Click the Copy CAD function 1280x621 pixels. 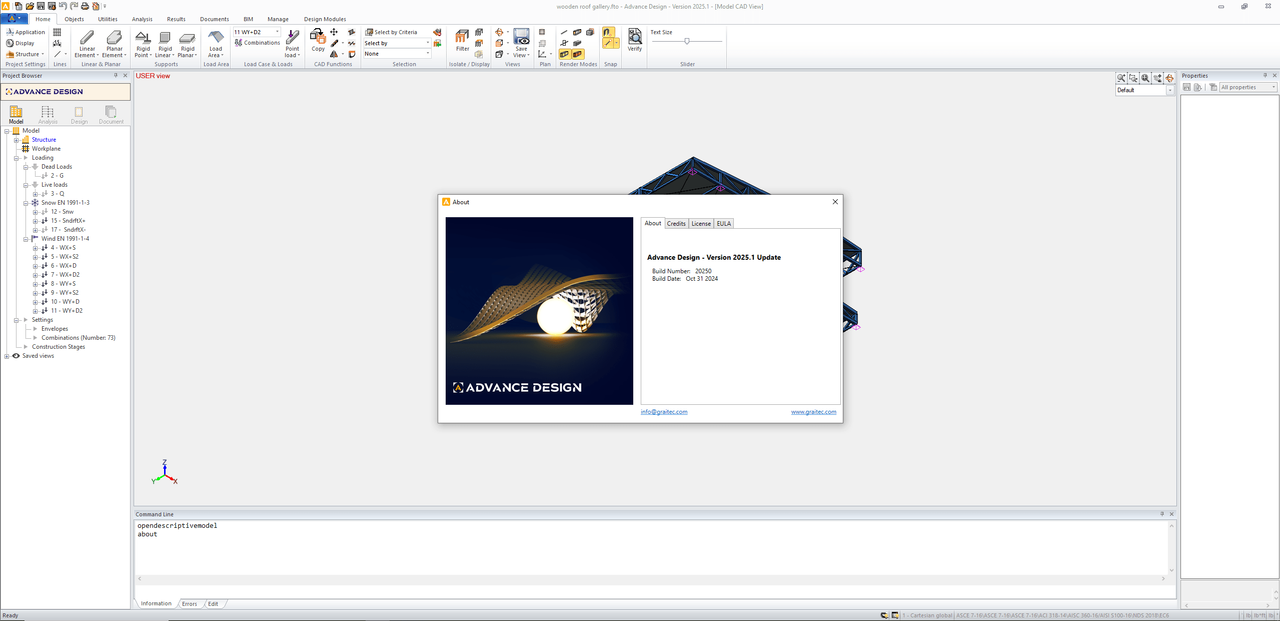coord(318,40)
